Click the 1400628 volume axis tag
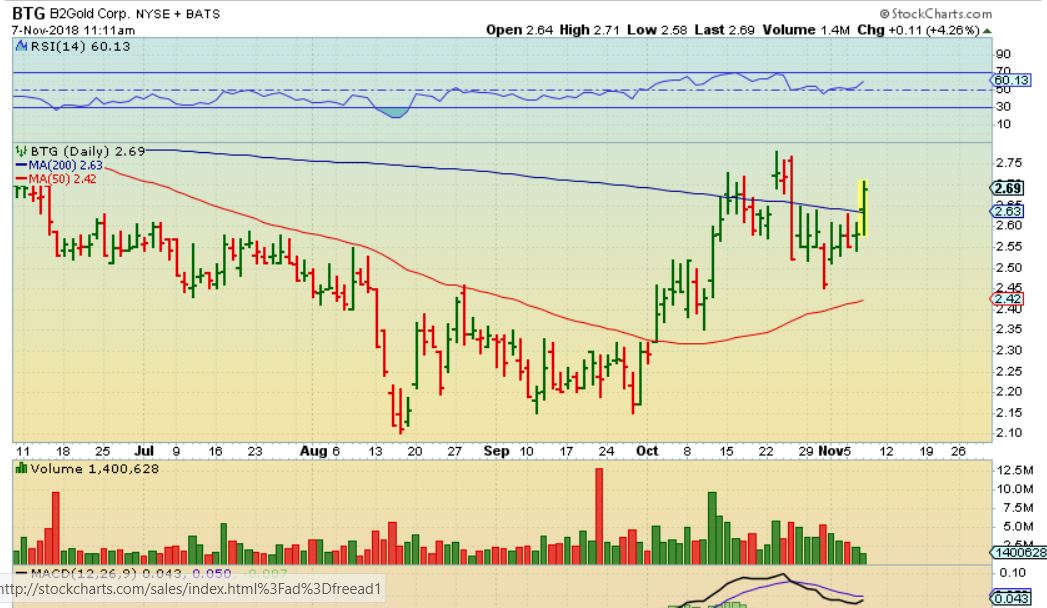The width and height of the screenshot is (1047, 608). pyautogui.click(x=1019, y=553)
